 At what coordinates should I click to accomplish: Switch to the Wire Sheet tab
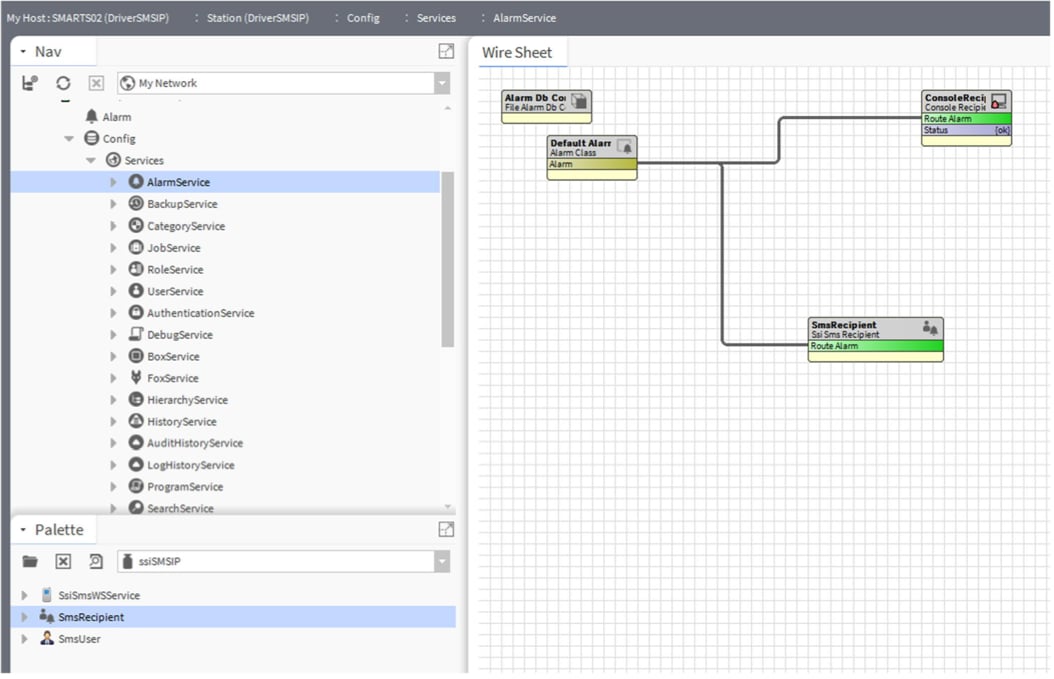click(517, 52)
